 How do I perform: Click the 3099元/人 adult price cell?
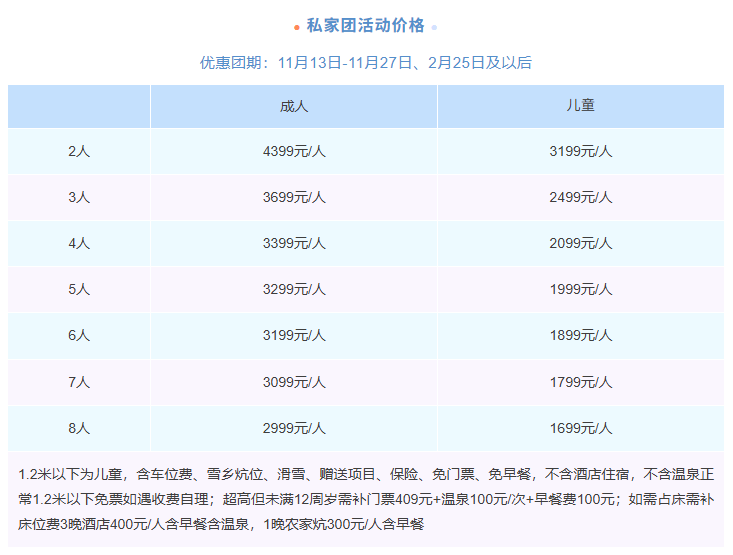coord(293,382)
